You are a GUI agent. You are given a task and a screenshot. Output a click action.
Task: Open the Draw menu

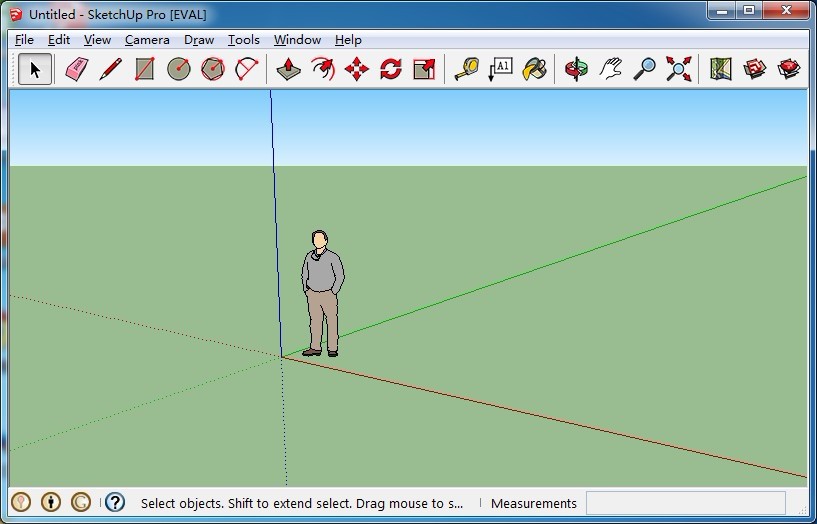click(x=199, y=40)
